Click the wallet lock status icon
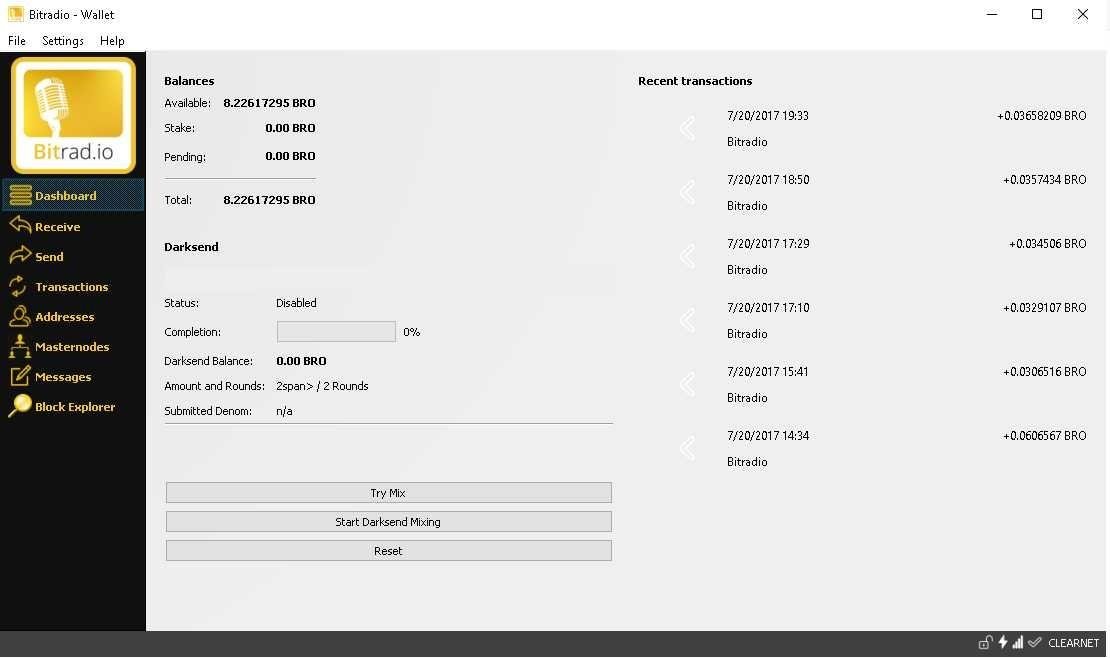 pos(985,642)
